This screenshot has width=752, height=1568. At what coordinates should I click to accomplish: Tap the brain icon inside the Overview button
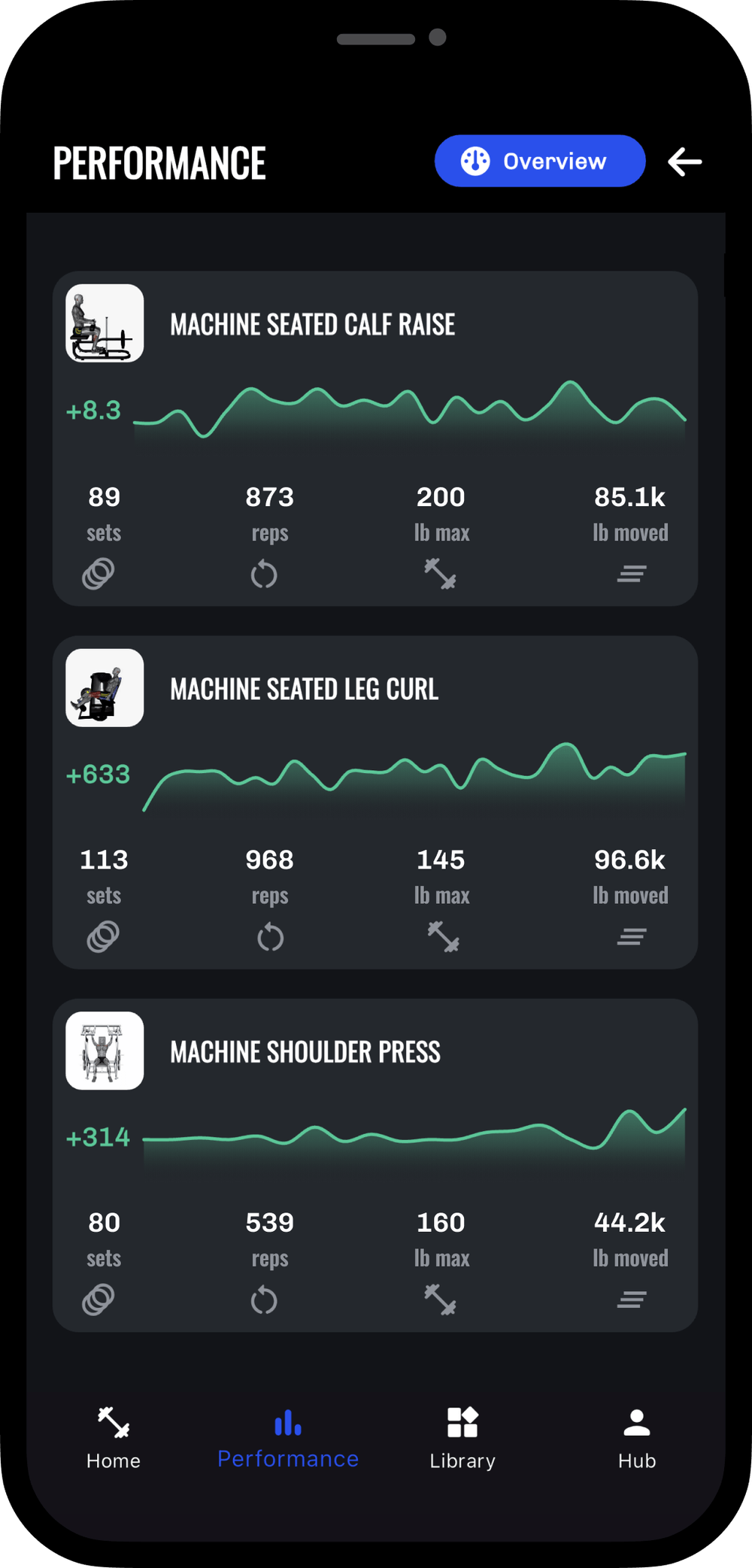pos(476,160)
